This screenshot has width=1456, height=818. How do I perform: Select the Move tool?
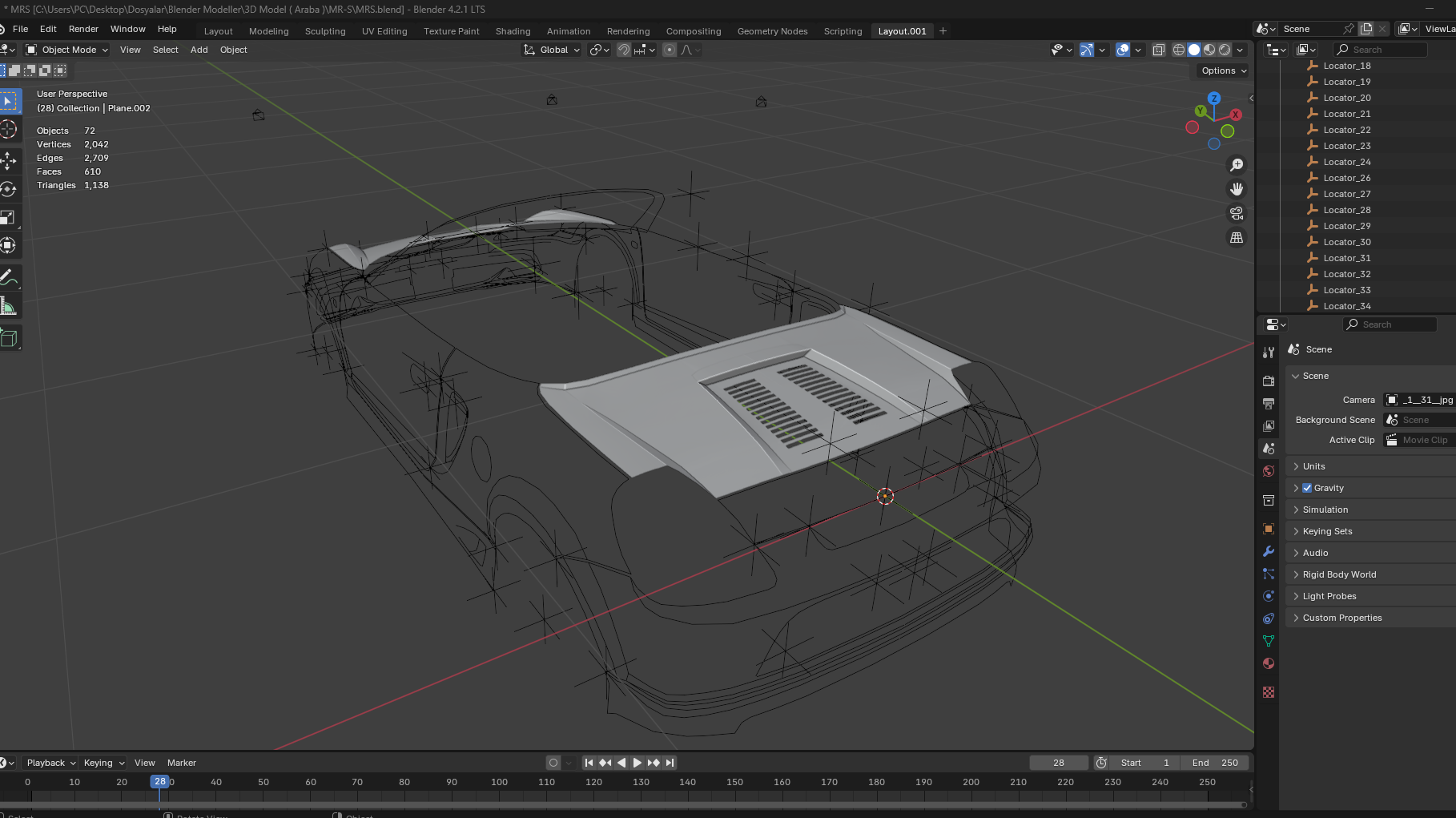click(x=9, y=160)
